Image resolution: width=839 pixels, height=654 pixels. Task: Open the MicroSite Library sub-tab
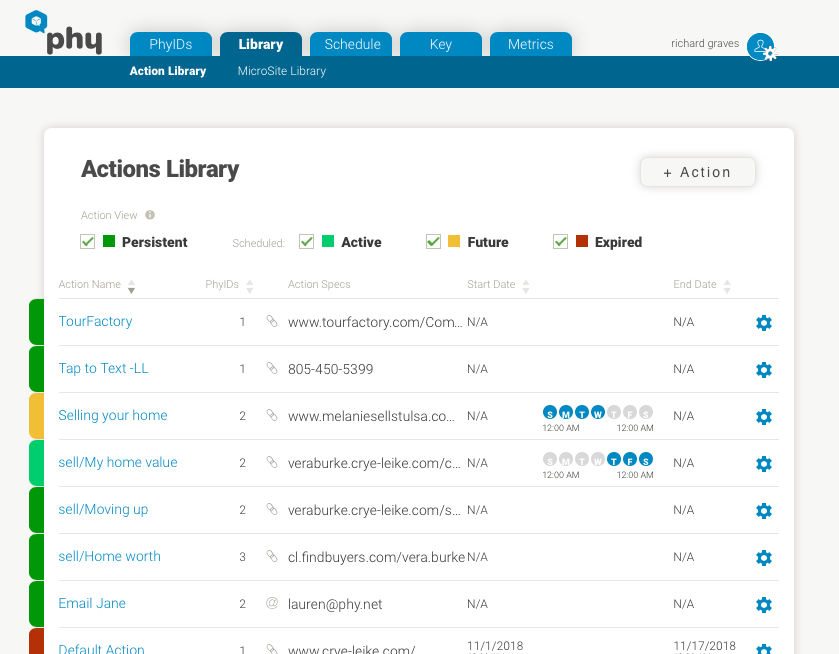(281, 71)
